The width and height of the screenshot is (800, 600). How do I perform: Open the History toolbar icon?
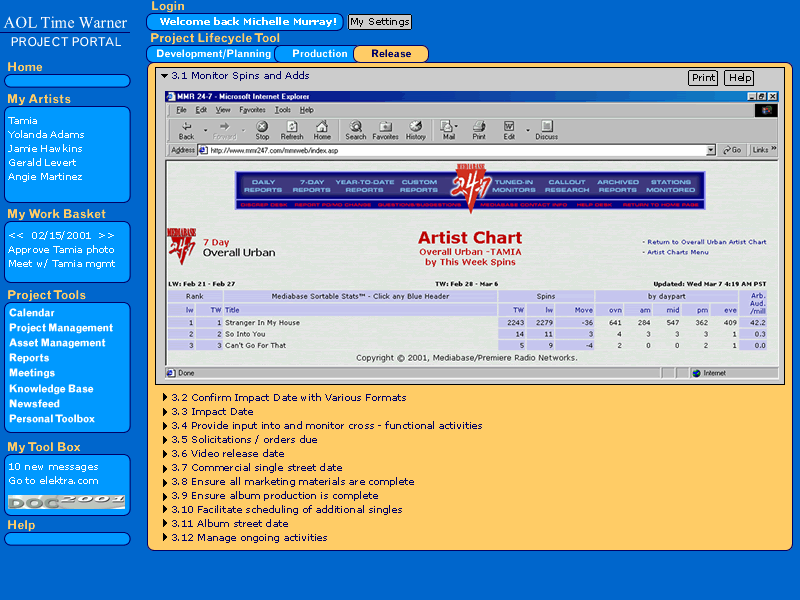[416, 129]
